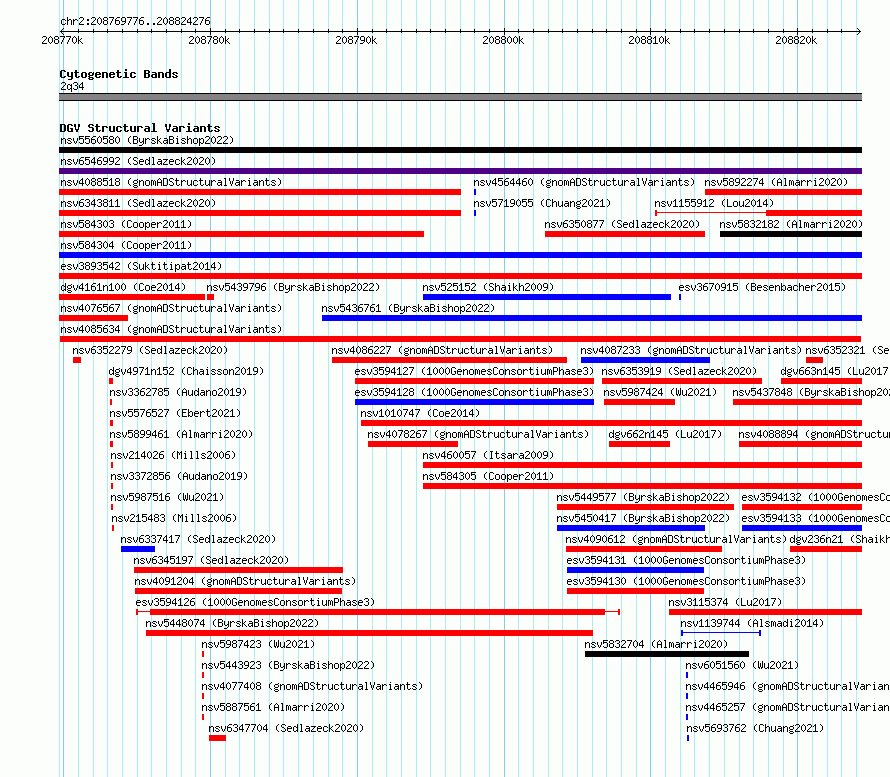
Task: Click nsv525152 (Shaikh2009) label
Action: coord(488,287)
